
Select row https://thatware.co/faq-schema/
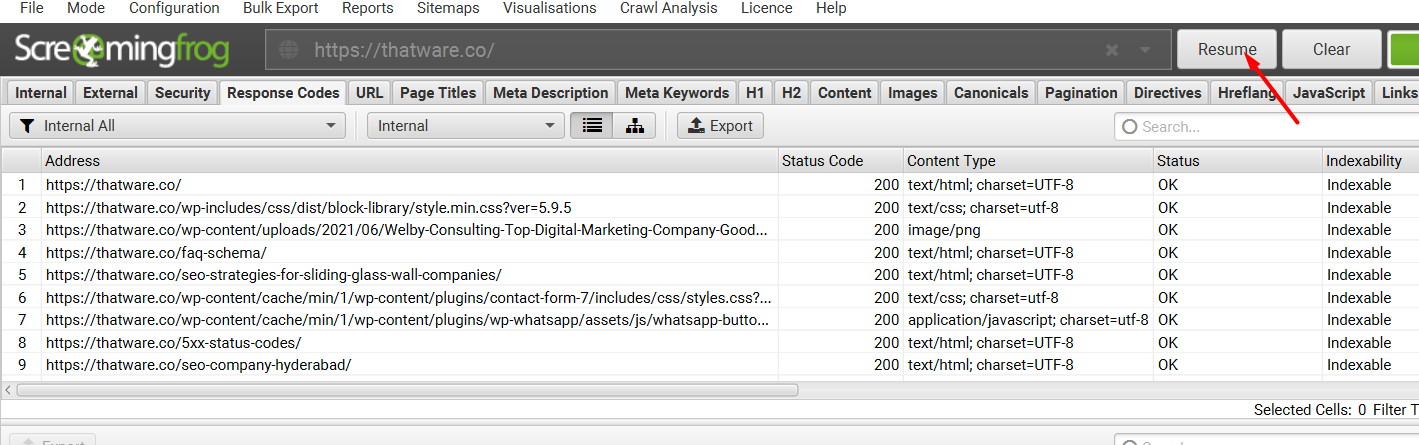coord(156,253)
